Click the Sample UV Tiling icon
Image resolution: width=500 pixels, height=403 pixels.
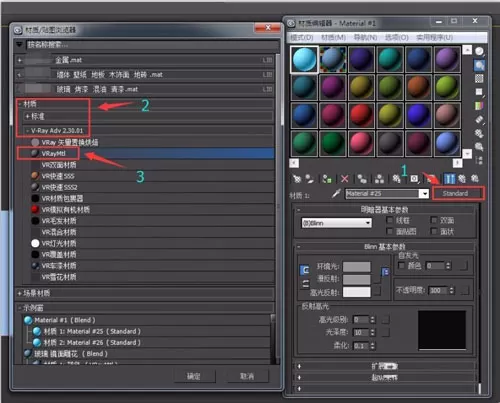pyautogui.click(x=479, y=92)
